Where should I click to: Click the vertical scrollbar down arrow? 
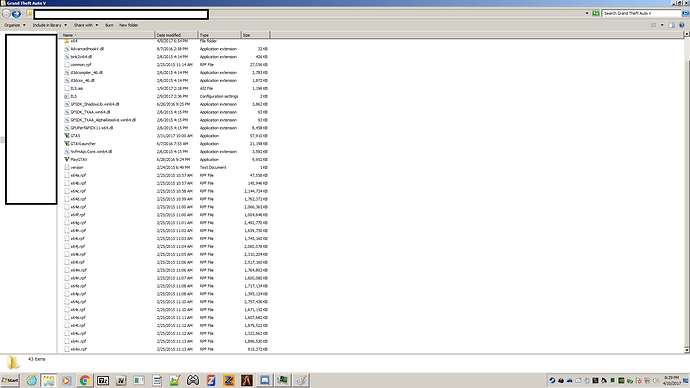pyautogui.click(x=686, y=350)
